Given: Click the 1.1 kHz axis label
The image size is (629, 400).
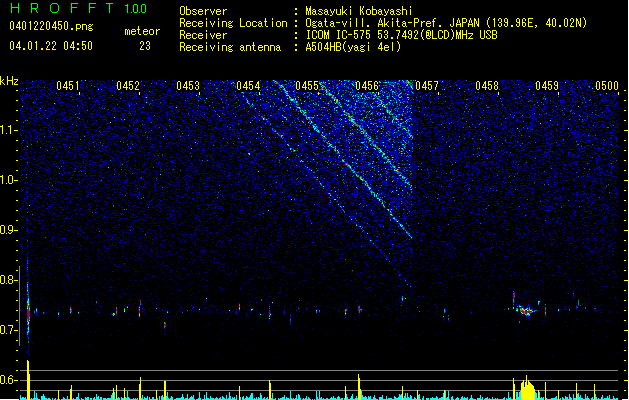Looking at the screenshot, I should coord(9,130).
